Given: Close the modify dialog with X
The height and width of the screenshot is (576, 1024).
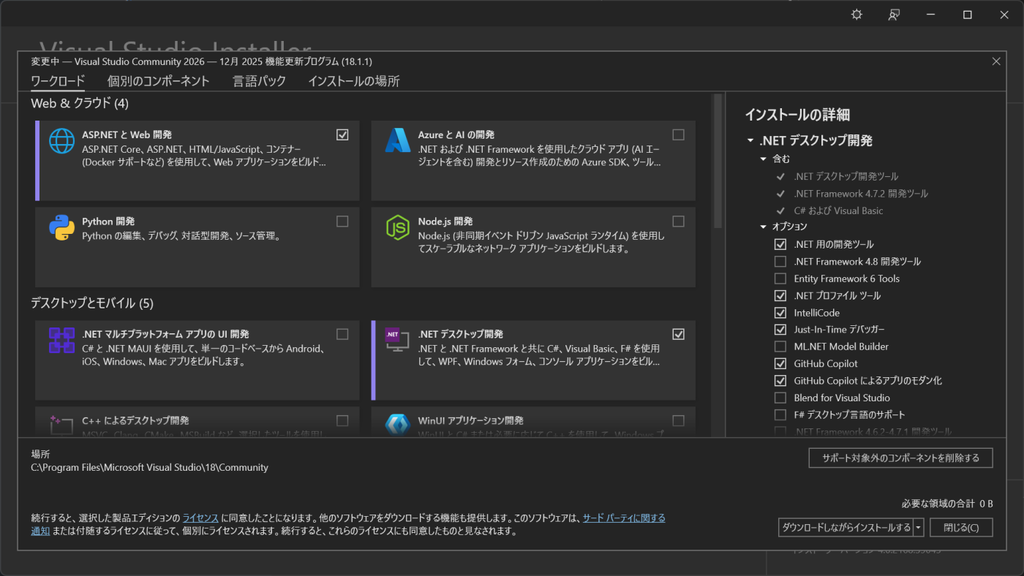Looking at the screenshot, I should tap(996, 61).
